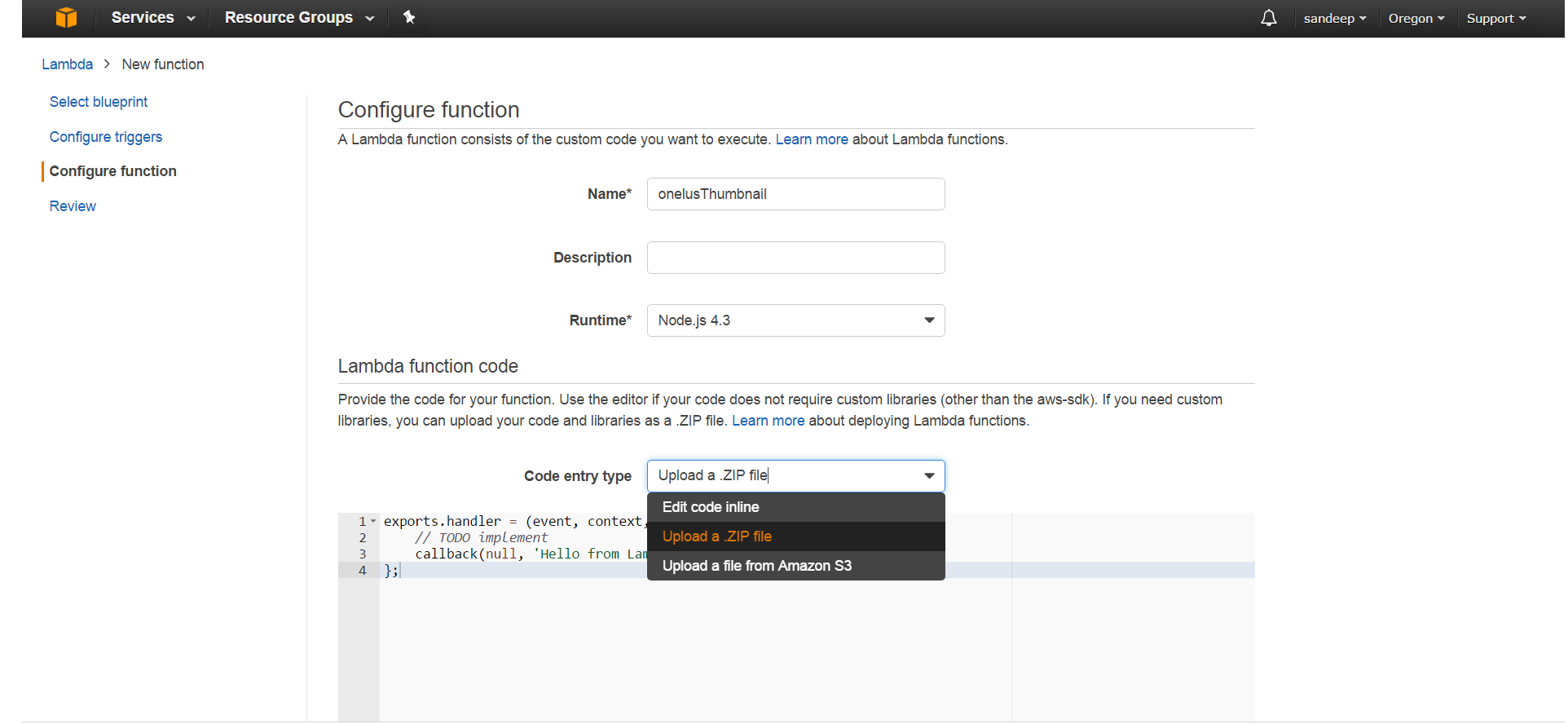Open the Support menu
The image size is (1568, 724).
1495,18
